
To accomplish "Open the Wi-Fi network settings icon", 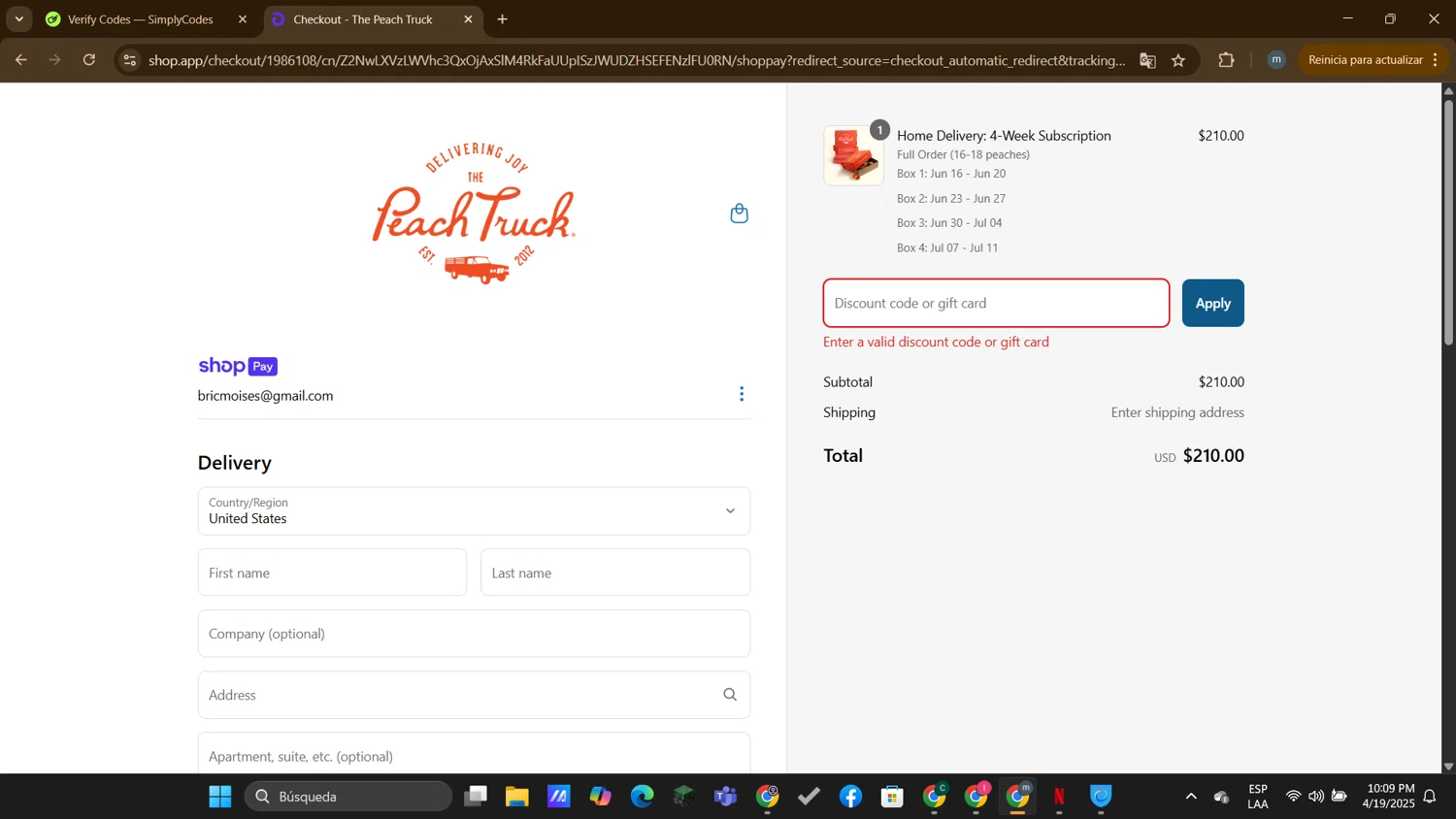I will point(1293,797).
